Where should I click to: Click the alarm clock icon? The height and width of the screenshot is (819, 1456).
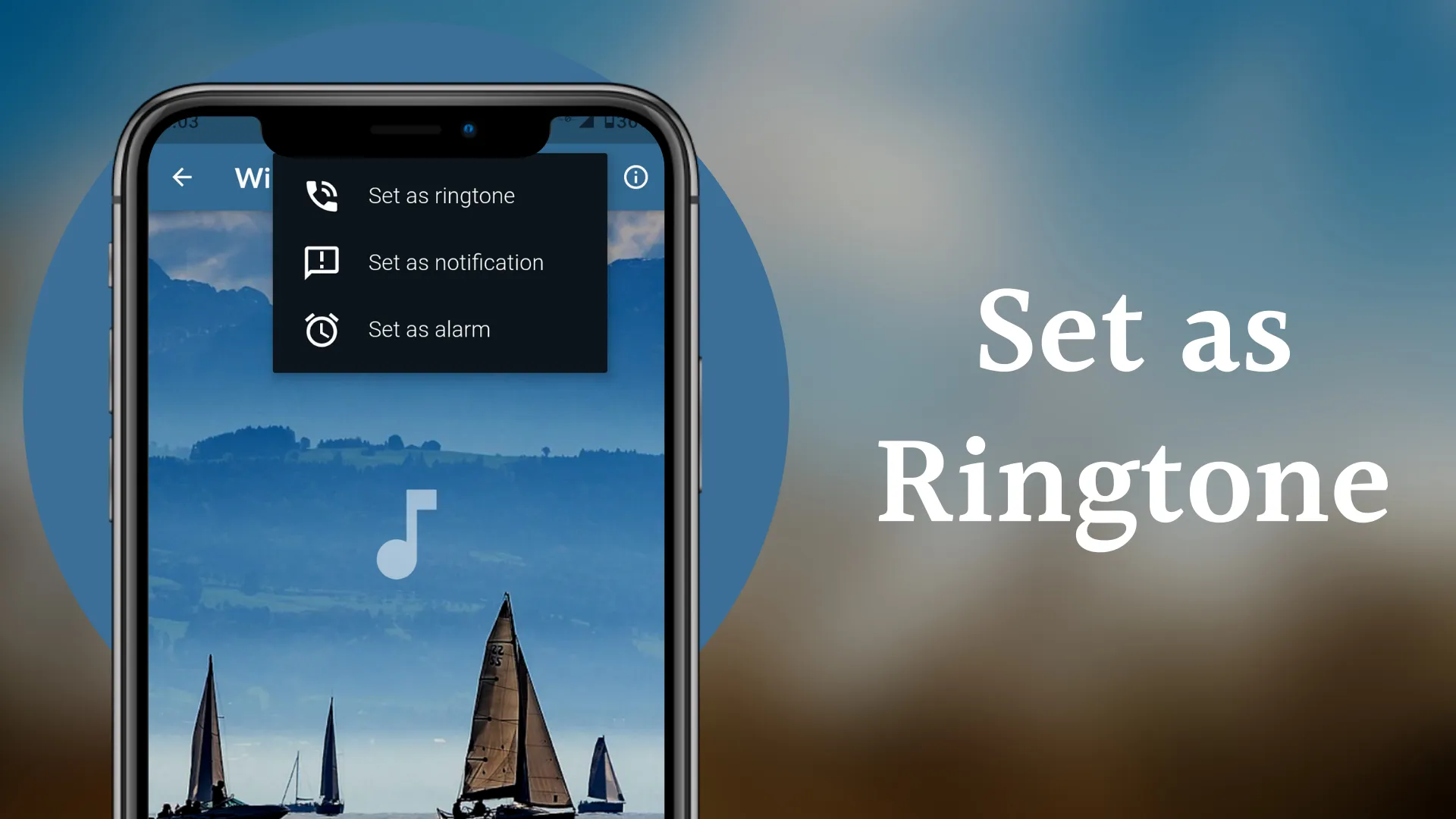(321, 328)
